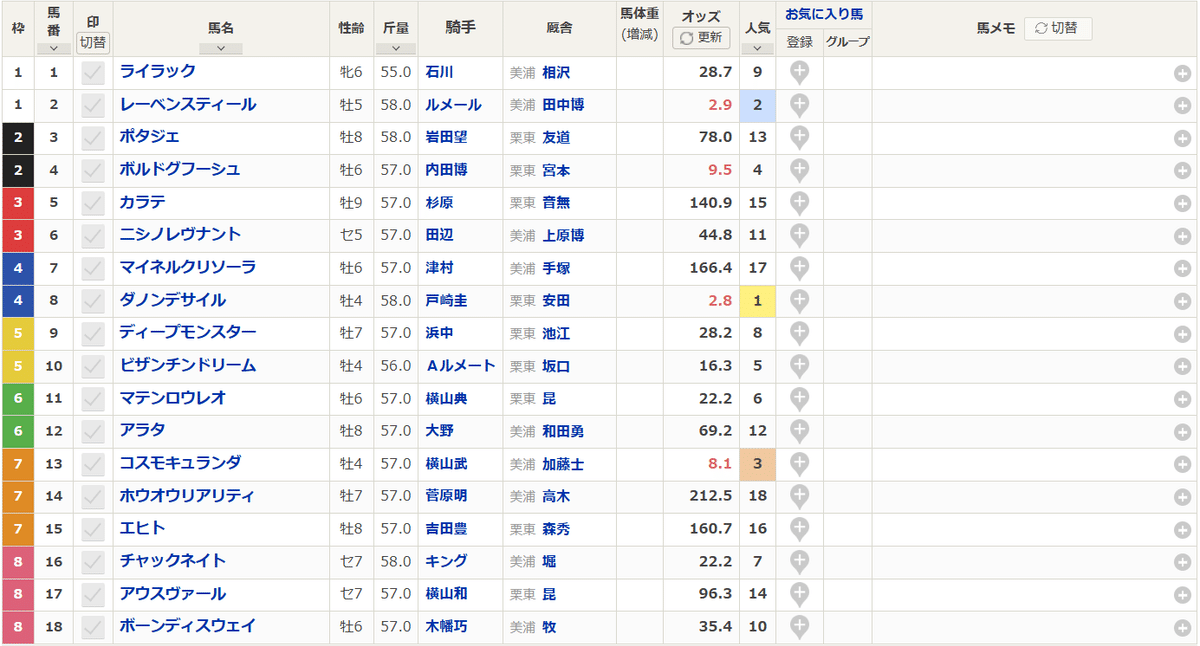
Task: Register コスモキュランダ as a favorite horse
Action: click(x=797, y=463)
